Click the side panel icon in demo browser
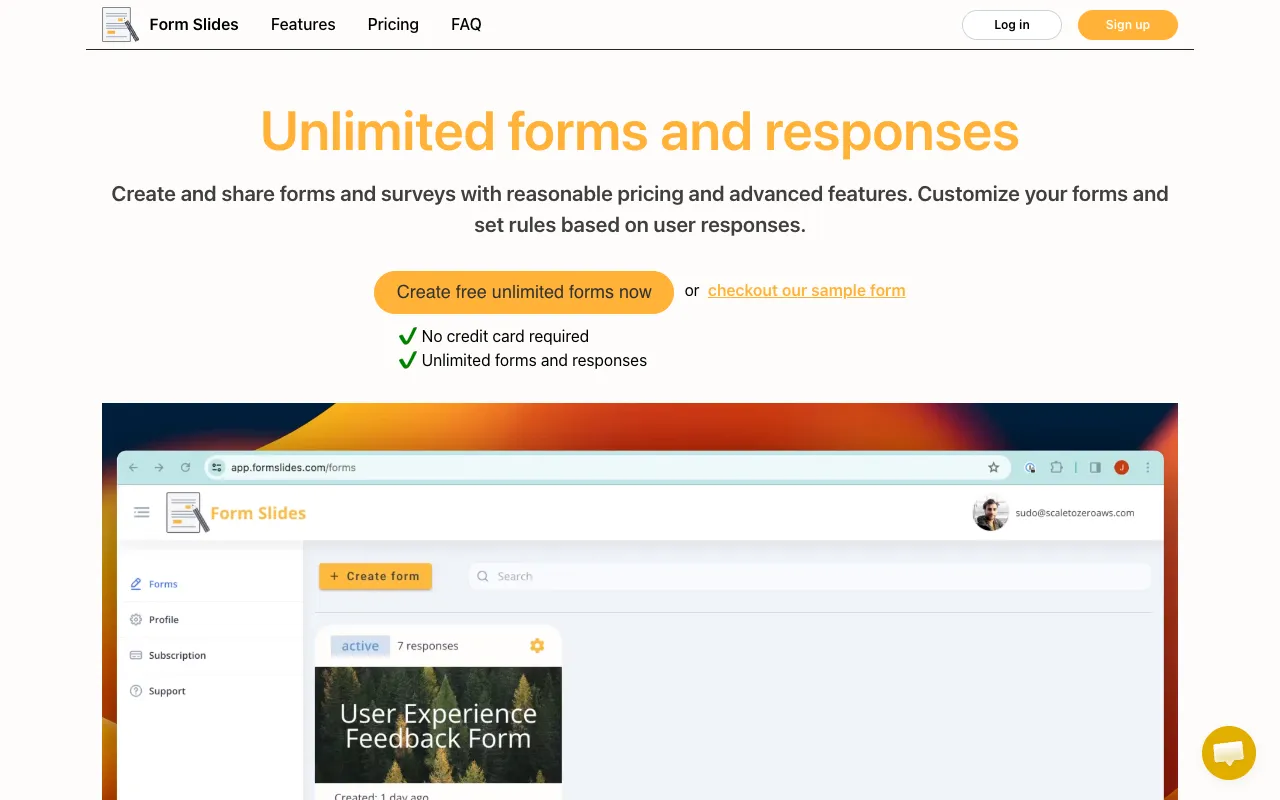The image size is (1280, 800). 1095,467
